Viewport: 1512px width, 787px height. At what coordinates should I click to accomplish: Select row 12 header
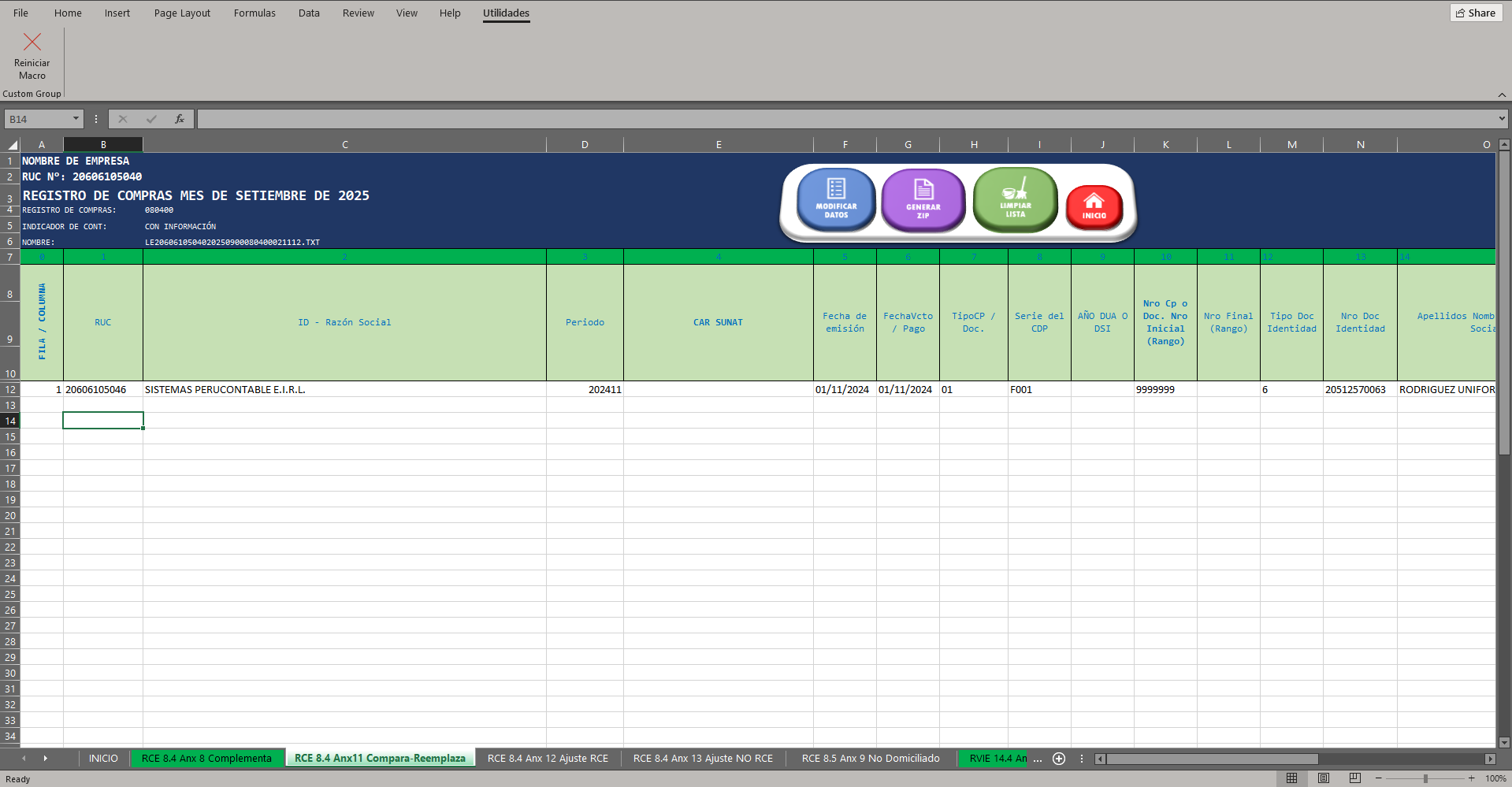pyautogui.click(x=10, y=389)
